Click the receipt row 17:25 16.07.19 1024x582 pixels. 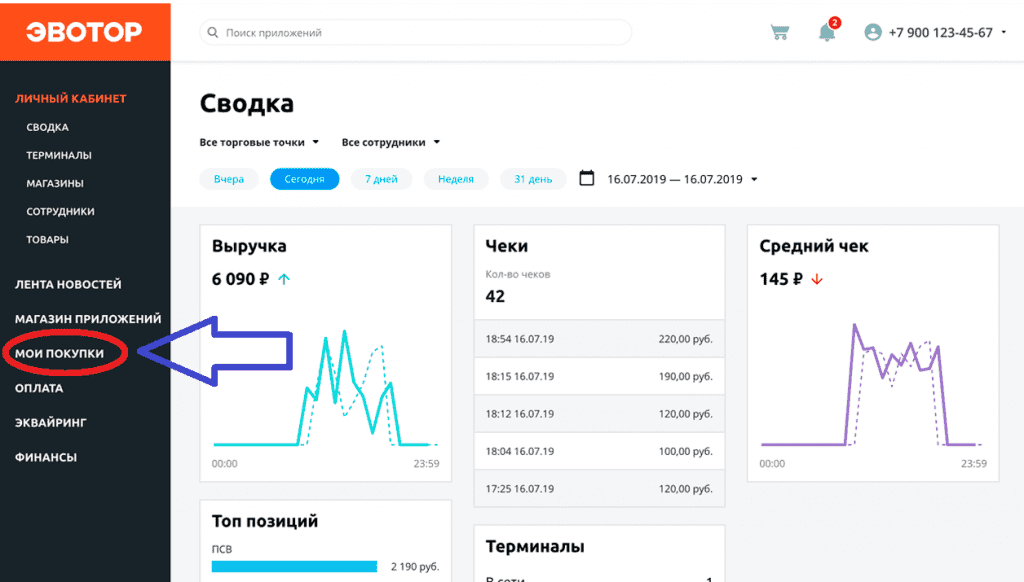pyautogui.click(x=599, y=489)
